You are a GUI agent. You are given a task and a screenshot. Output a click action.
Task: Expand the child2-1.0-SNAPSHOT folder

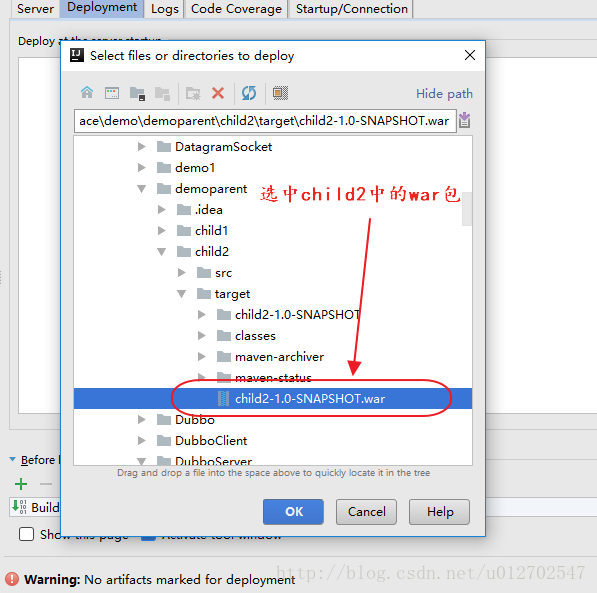click(202, 314)
